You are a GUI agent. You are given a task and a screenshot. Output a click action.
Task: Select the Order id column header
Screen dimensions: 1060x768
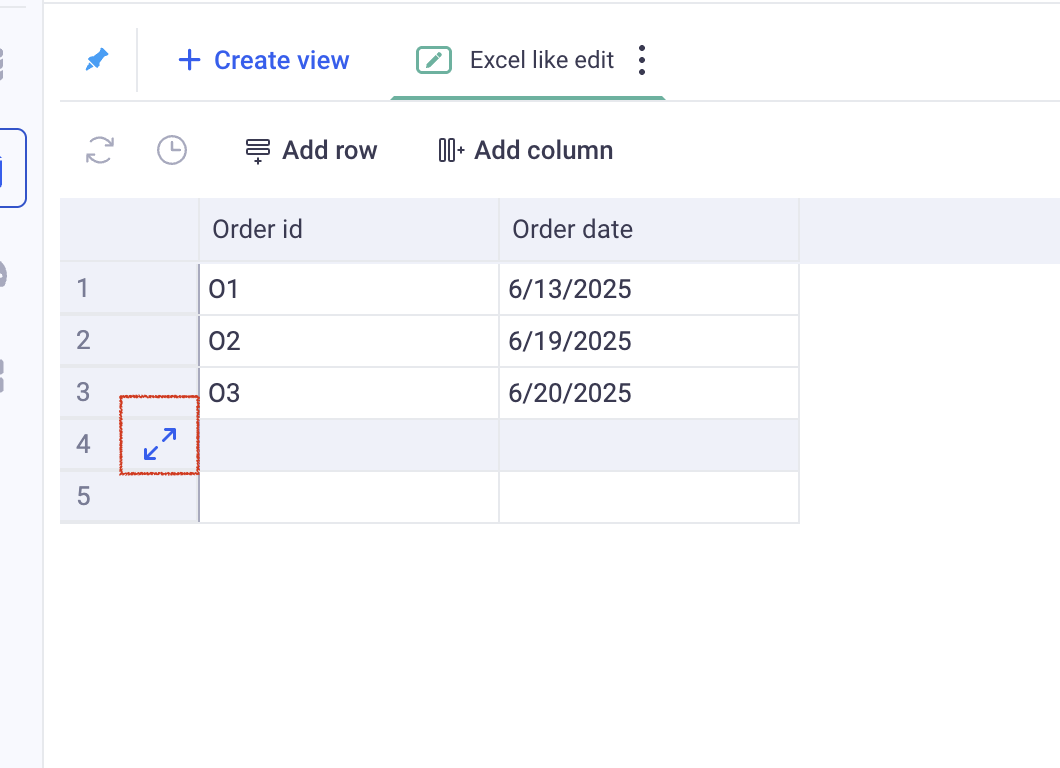(x=349, y=229)
